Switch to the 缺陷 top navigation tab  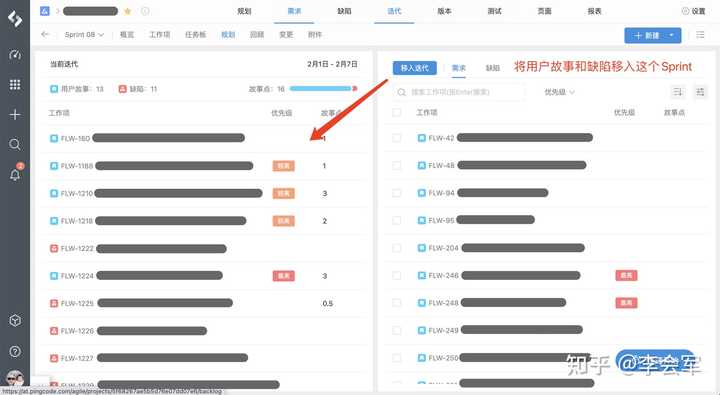[344, 11]
